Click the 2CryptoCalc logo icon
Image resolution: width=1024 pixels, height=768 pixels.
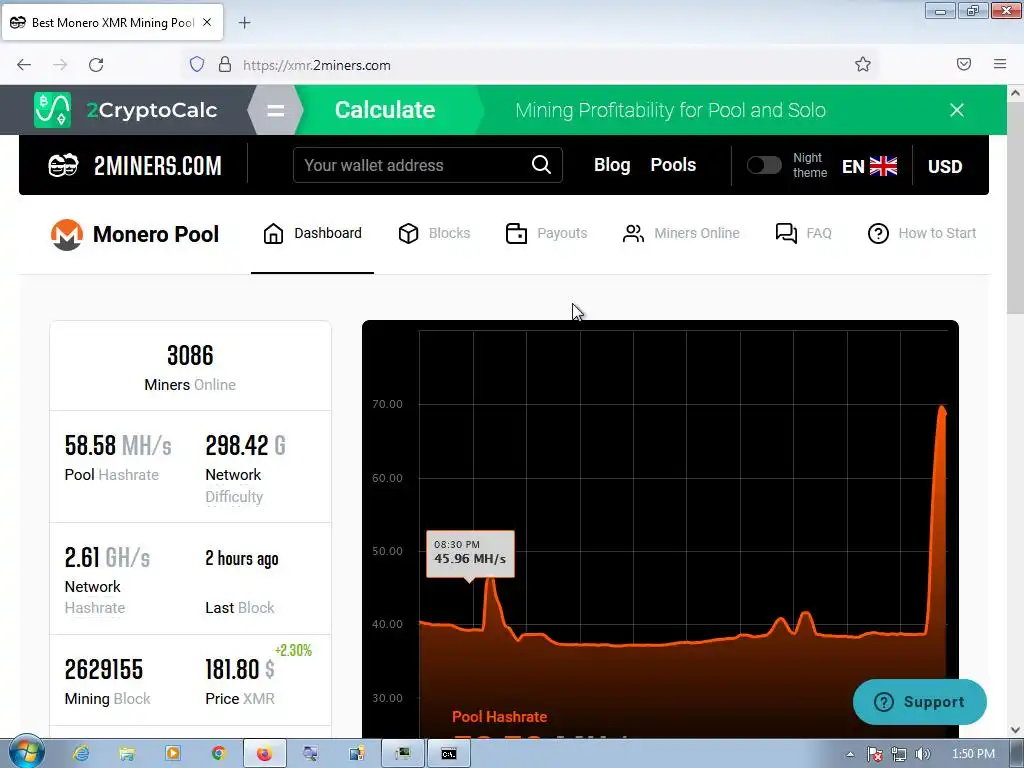click(x=52, y=110)
